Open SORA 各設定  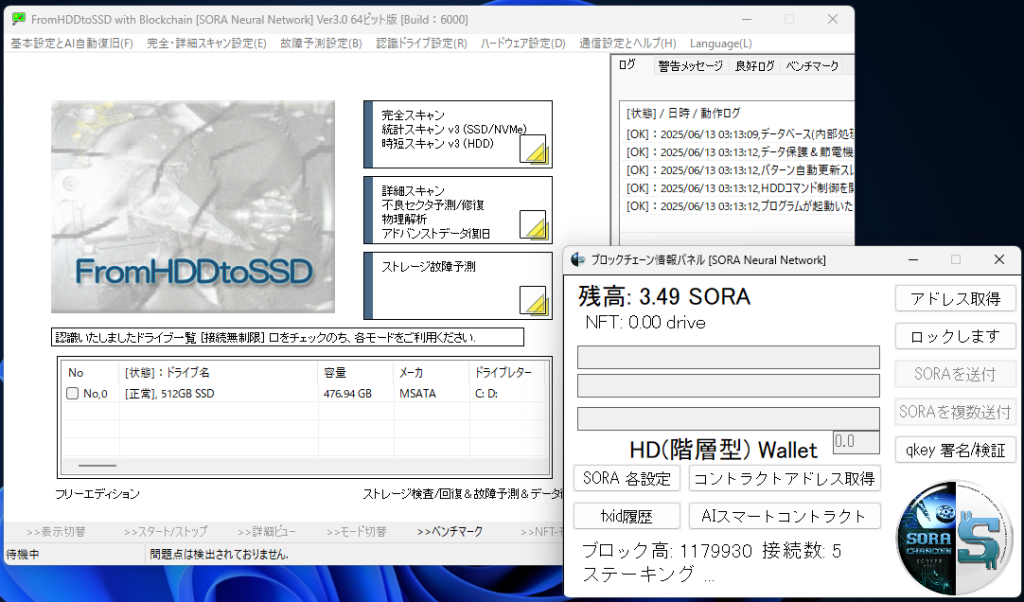627,478
